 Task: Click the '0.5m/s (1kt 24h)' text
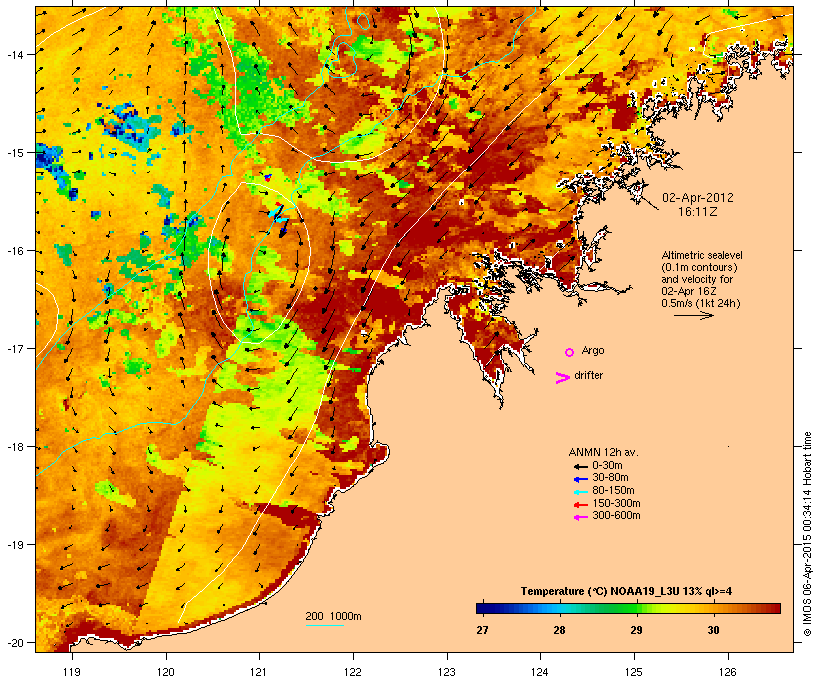(x=701, y=303)
